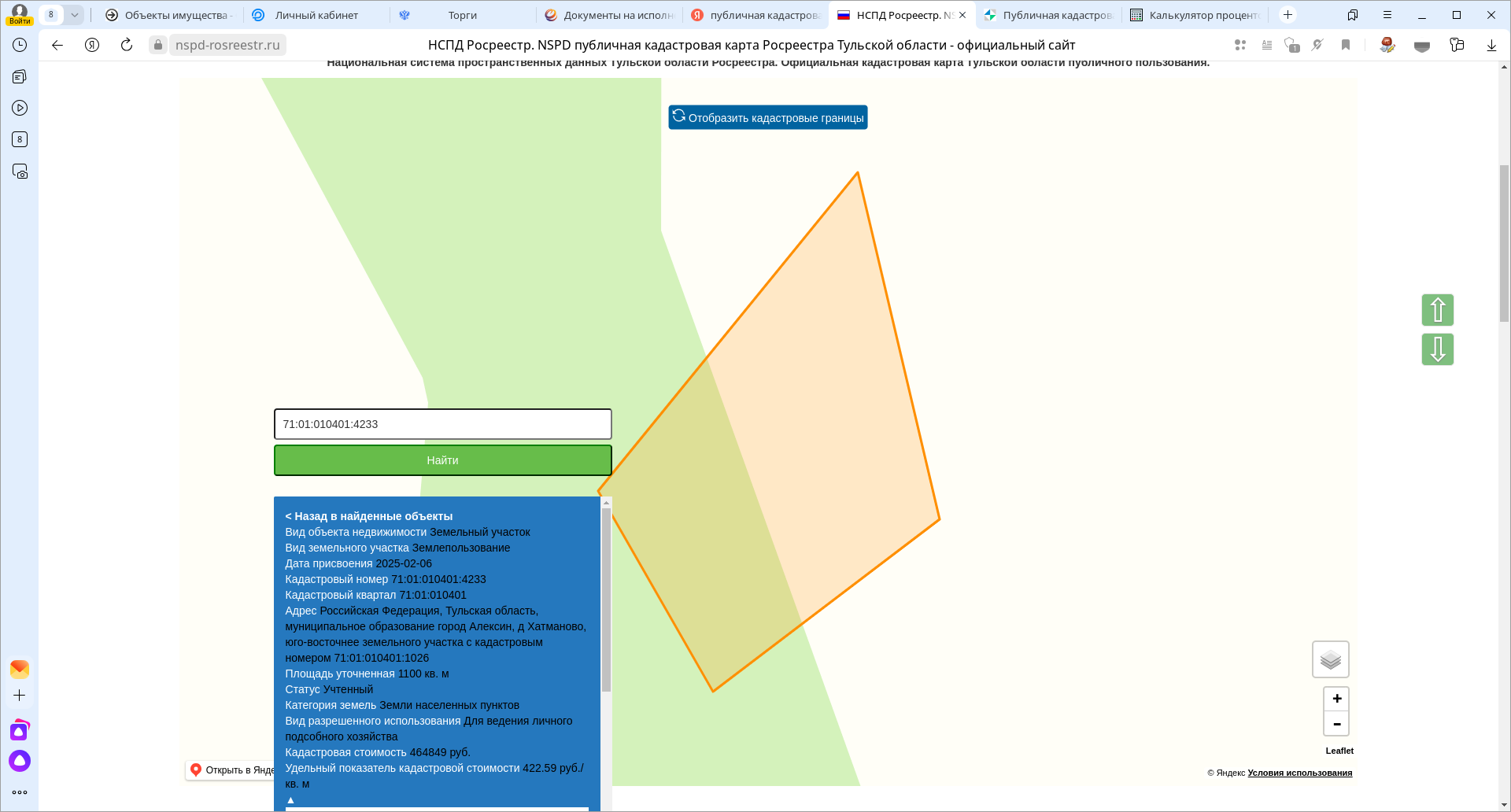1511x812 pixels.
Task: Open the screenshot tool icon in sidebar
Action: (20, 172)
